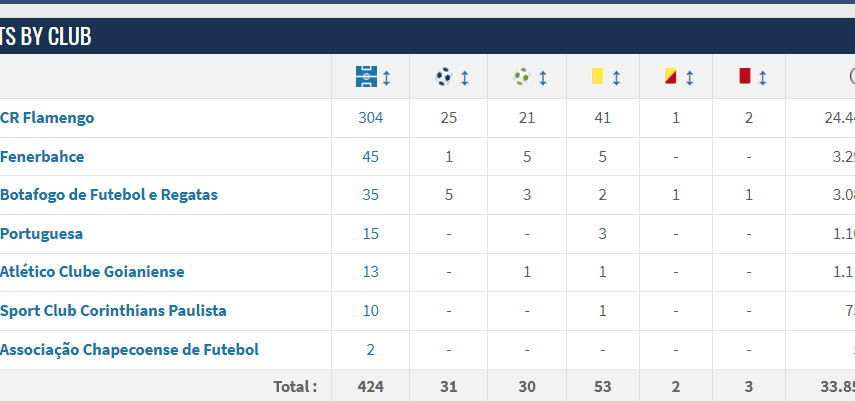Sort using arrow beside the yellow card
This screenshot has height=401, width=855.
click(616, 76)
